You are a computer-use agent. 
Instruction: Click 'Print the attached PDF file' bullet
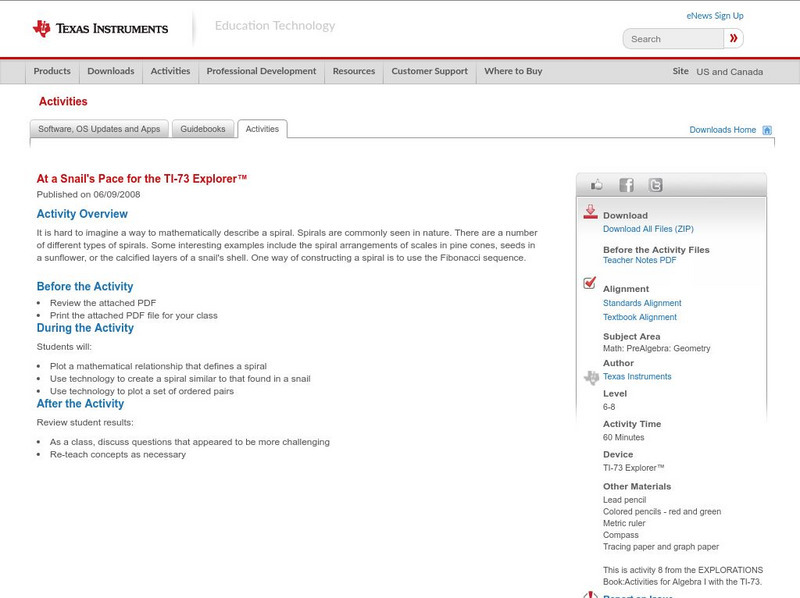[134, 316]
